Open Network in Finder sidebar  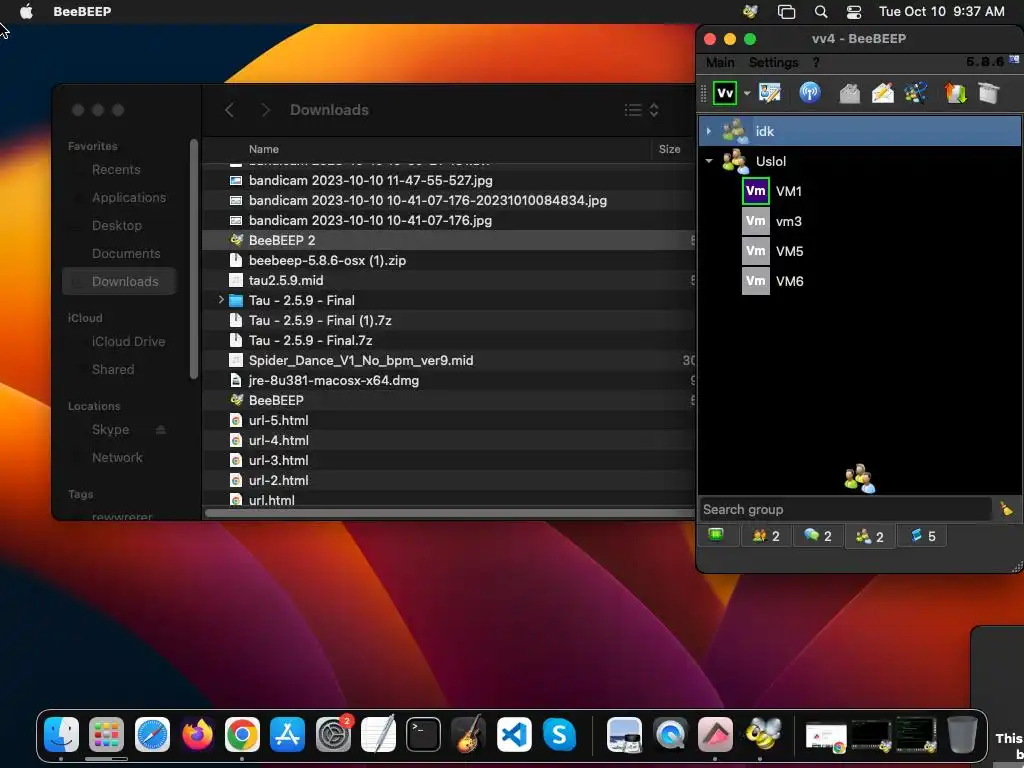pos(117,458)
